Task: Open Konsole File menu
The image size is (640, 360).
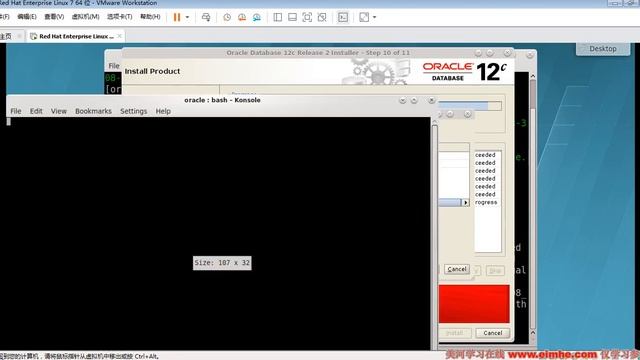Action: click(16, 111)
